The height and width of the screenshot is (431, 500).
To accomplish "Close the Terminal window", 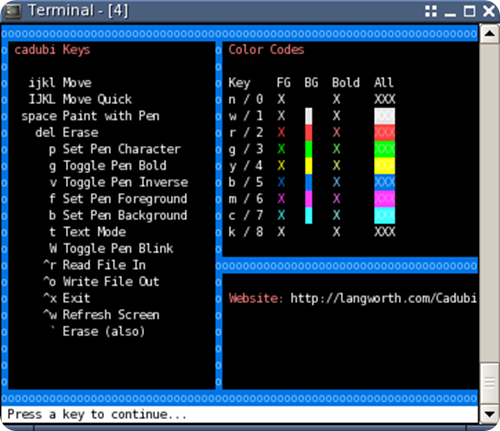I will pyautogui.click(x=489, y=11).
